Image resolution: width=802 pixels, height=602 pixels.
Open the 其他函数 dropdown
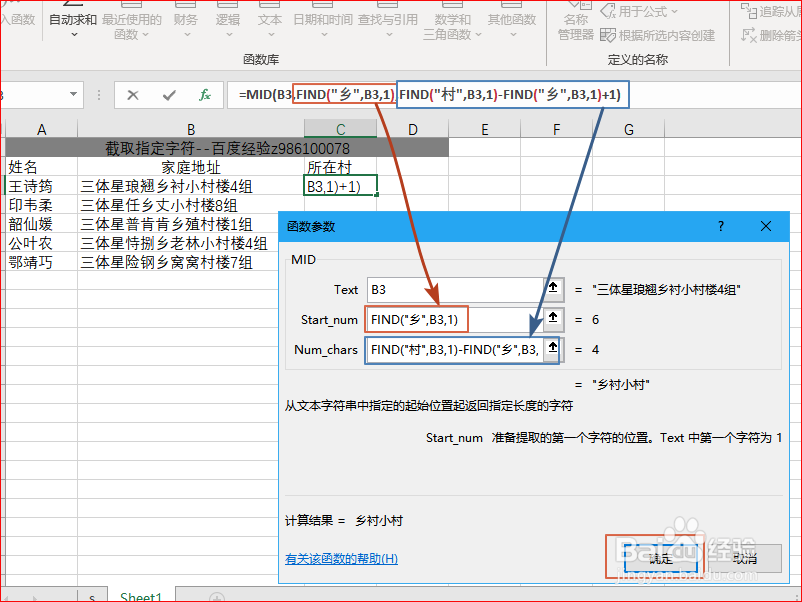pos(513,22)
